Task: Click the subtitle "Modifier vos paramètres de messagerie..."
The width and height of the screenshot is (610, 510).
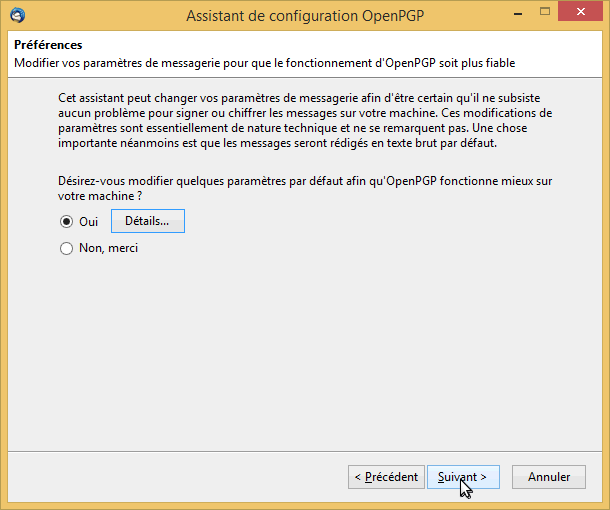Action: coord(265,63)
